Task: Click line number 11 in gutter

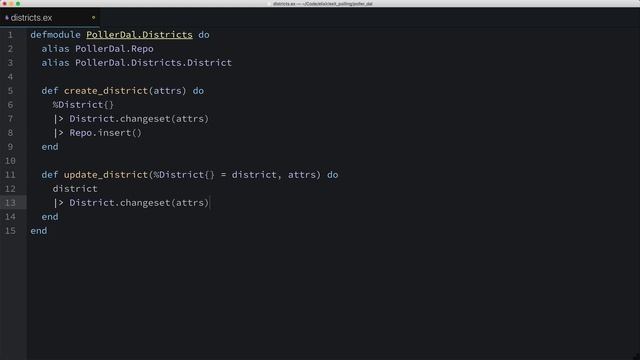Action: click(x=10, y=175)
